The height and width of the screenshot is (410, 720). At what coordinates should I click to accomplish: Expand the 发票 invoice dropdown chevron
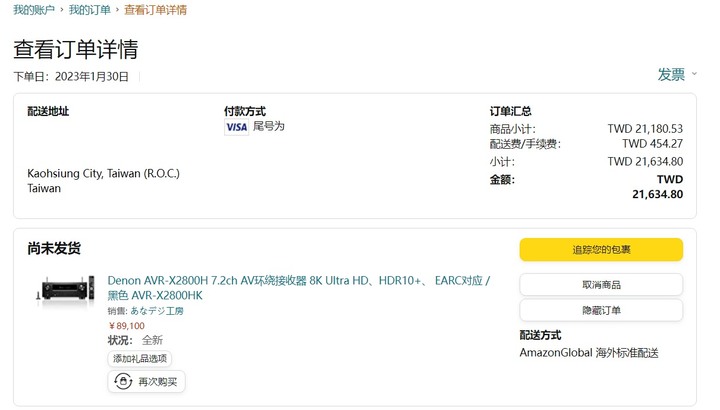tap(694, 74)
